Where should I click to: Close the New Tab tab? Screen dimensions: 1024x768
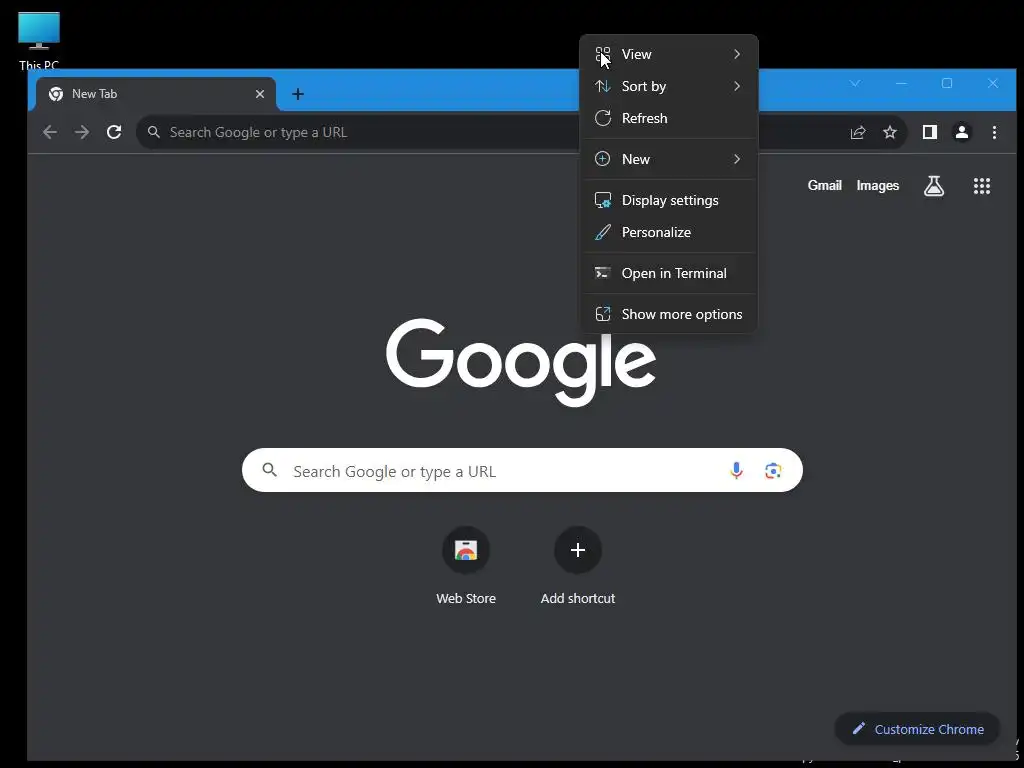260,94
